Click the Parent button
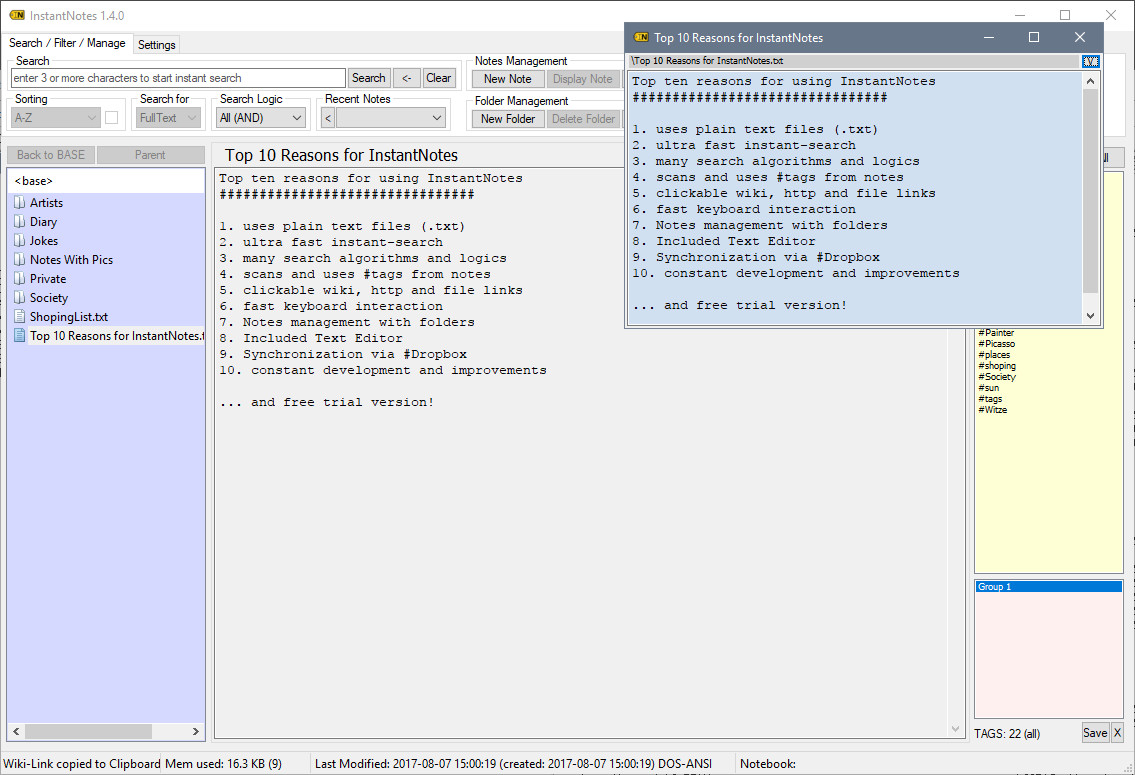 [150, 155]
